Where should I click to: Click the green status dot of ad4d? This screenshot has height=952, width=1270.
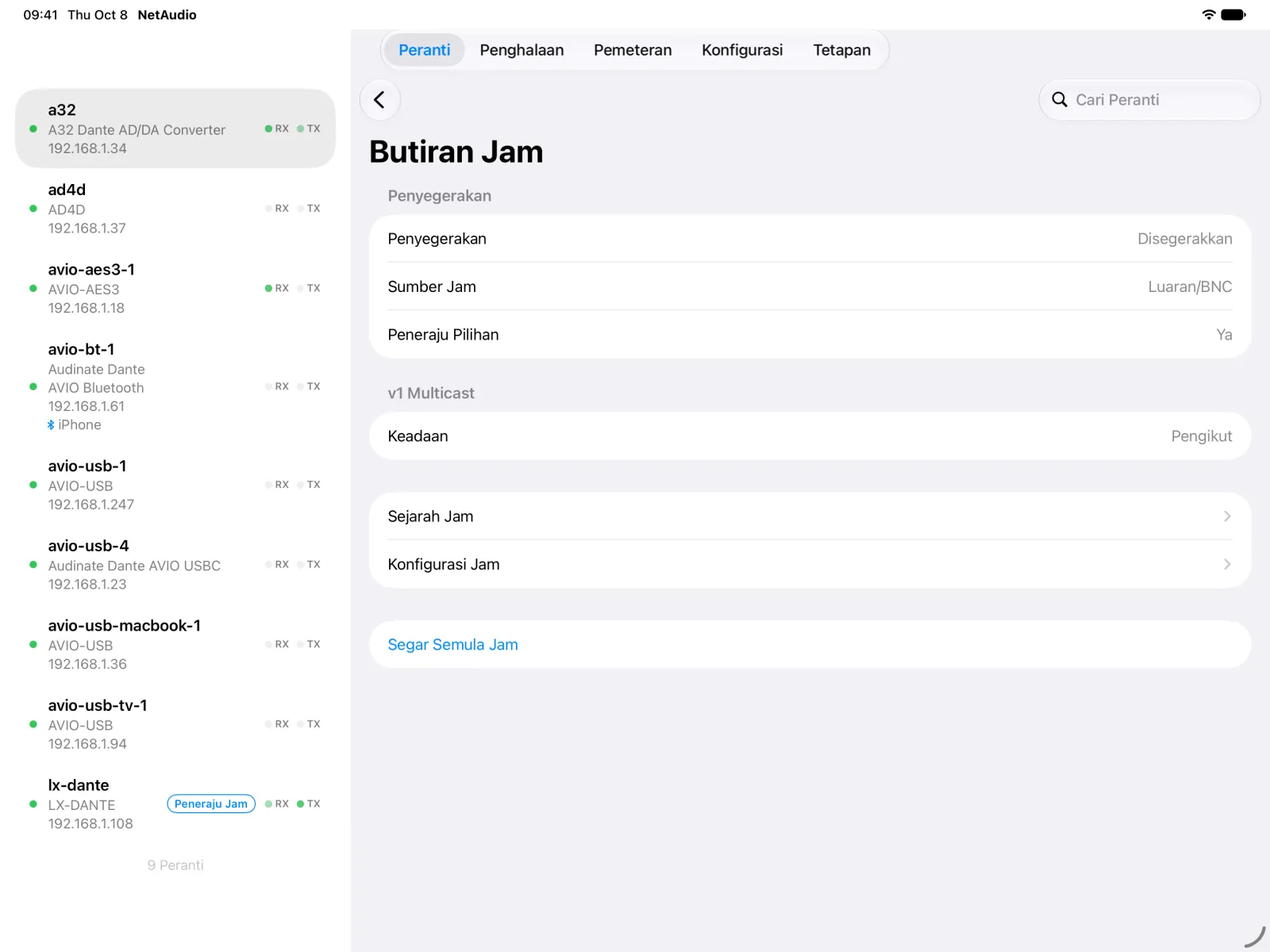click(33, 209)
